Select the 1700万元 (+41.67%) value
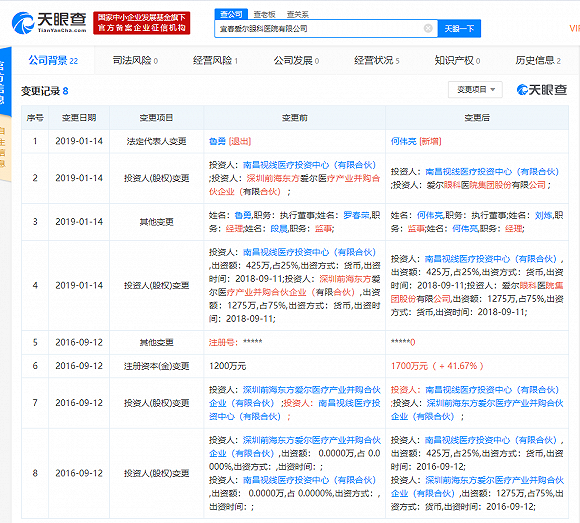Image resolution: width=580 pixels, height=523 pixels. coord(437,366)
